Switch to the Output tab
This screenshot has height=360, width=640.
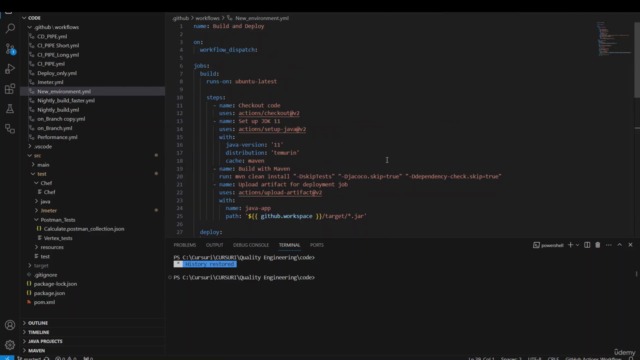(x=214, y=245)
